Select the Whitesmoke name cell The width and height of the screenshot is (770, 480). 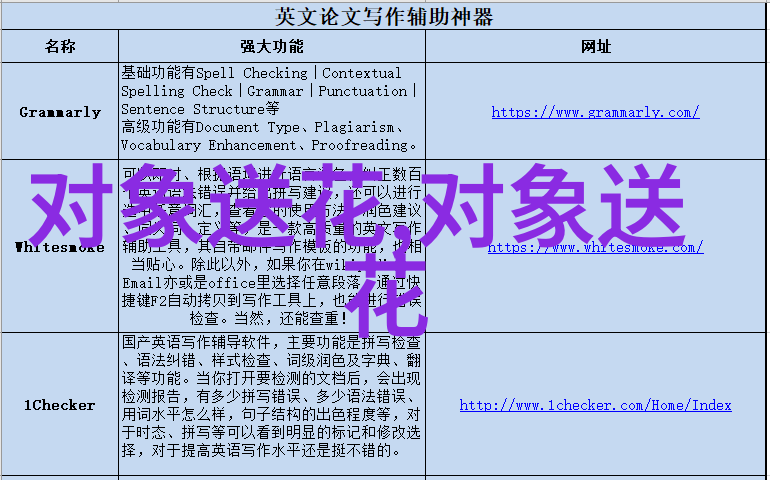click(x=60, y=246)
